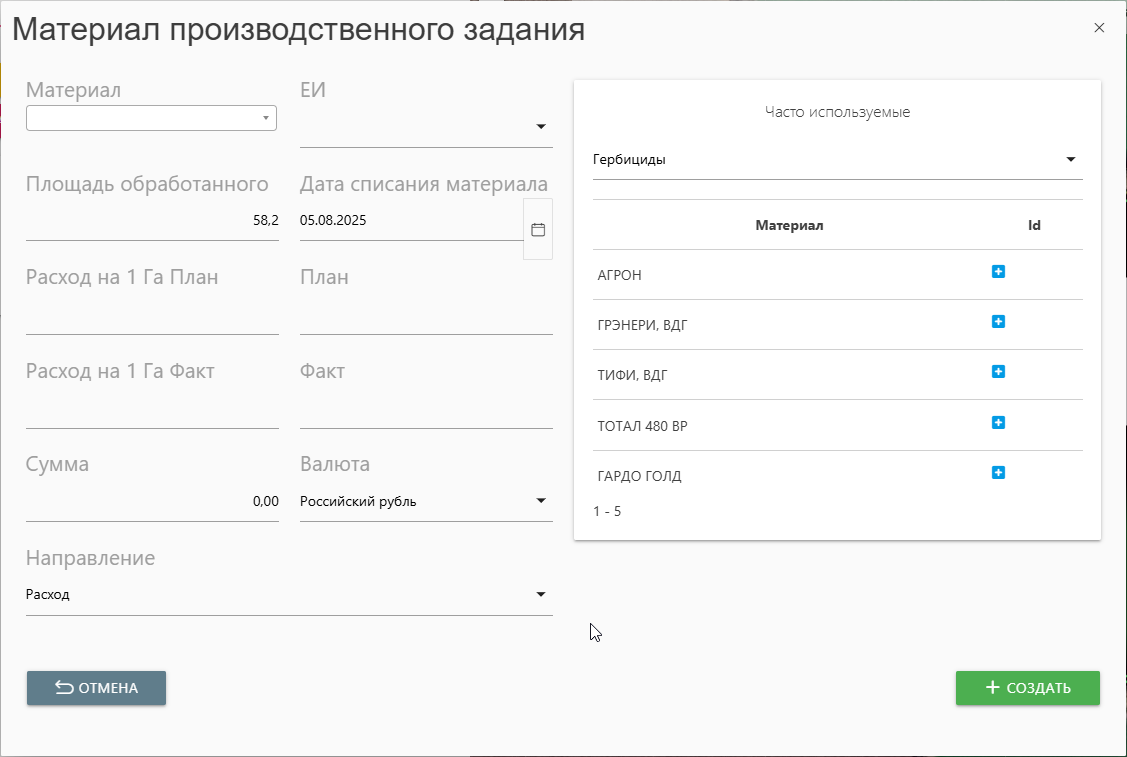The width and height of the screenshot is (1127, 757).
Task: Focus the Расход на 1 Га Факт field
Action: [x=152, y=409]
